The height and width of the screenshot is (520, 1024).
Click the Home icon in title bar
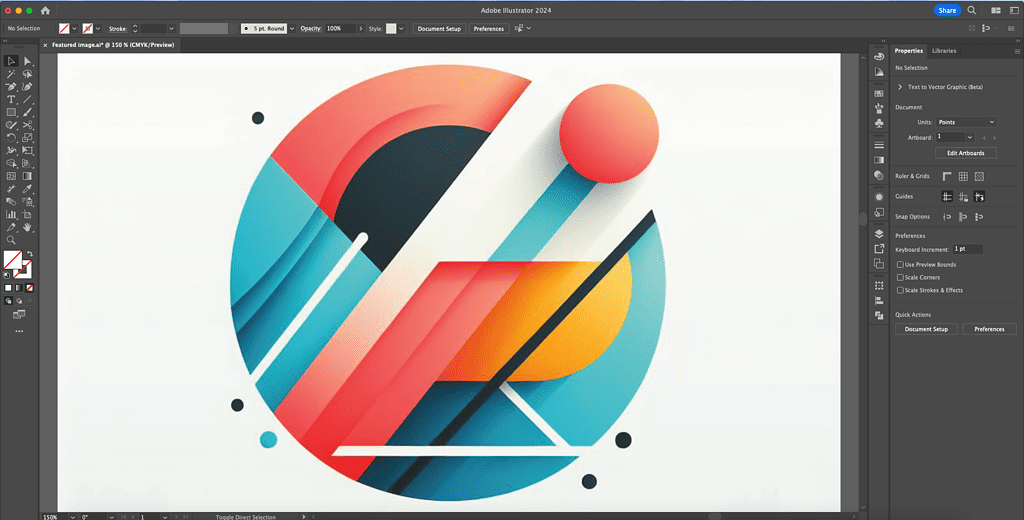pos(45,10)
